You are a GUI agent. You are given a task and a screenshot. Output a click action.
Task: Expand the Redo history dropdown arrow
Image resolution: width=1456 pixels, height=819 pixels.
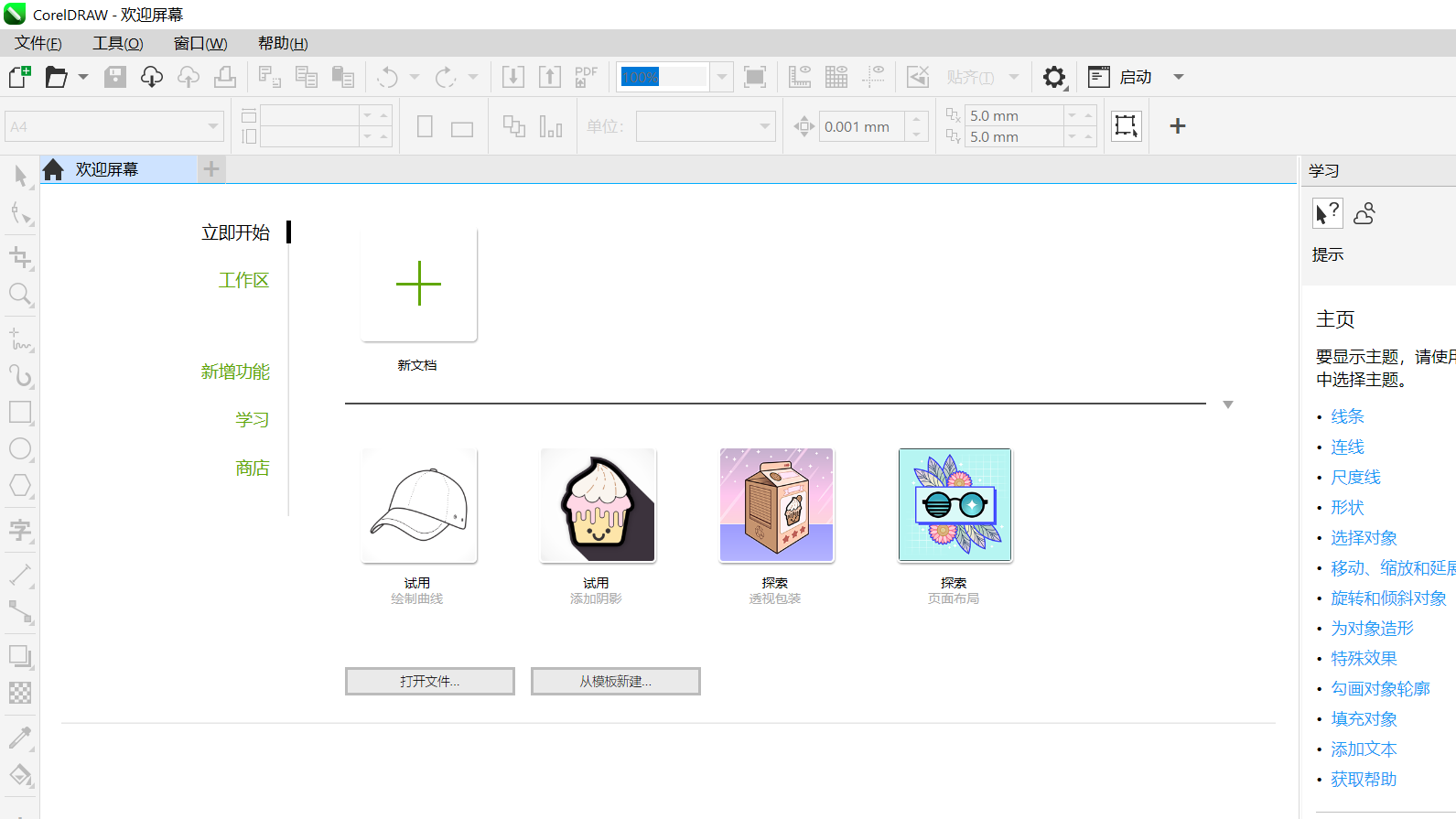tap(473, 77)
